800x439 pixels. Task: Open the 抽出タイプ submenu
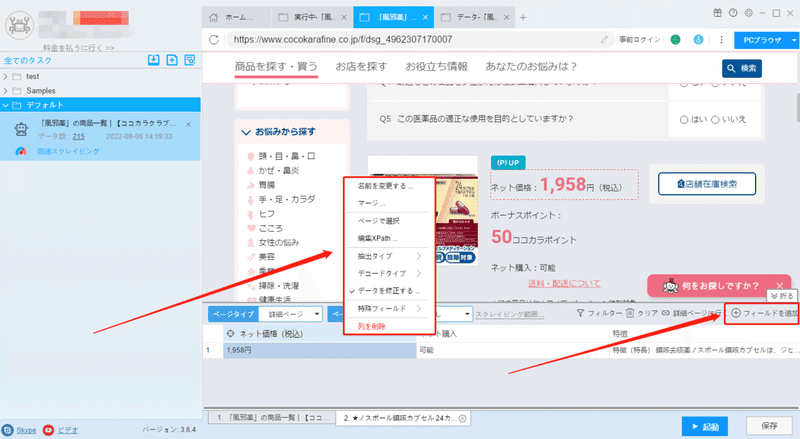pyautogui.click(x=387, y=256)
